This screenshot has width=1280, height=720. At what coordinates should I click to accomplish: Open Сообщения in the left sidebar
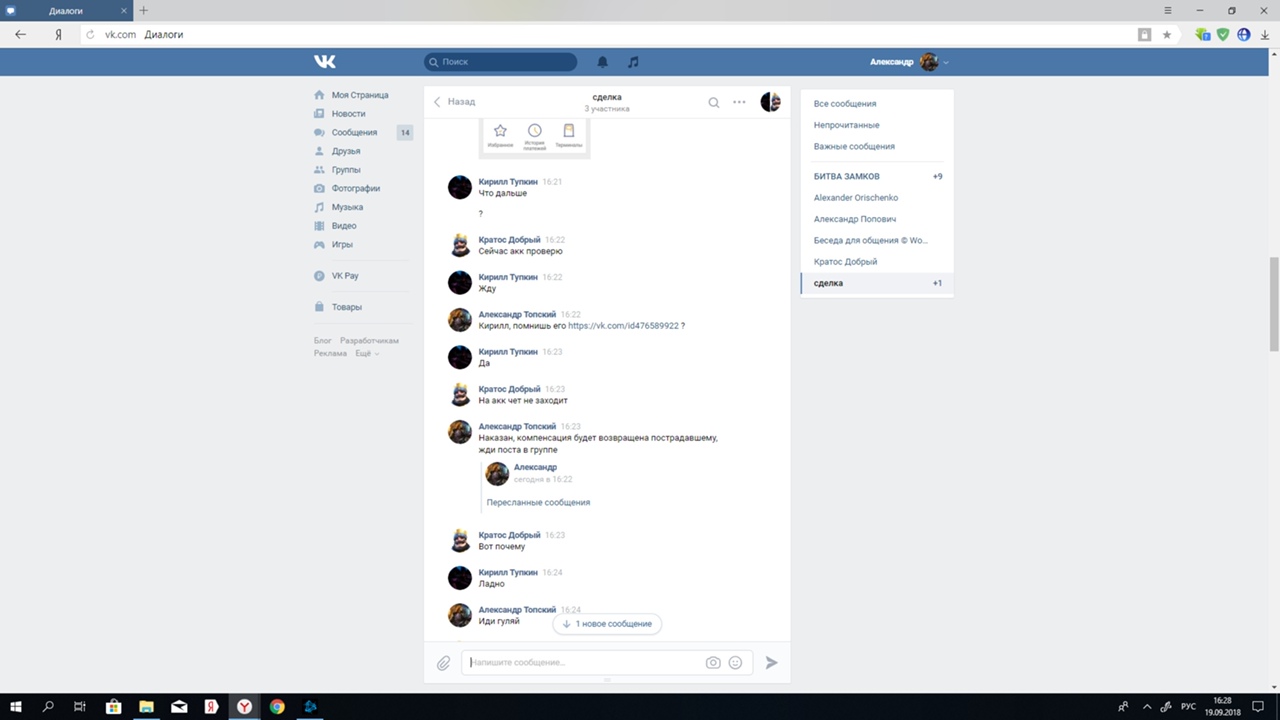point(354,132)
